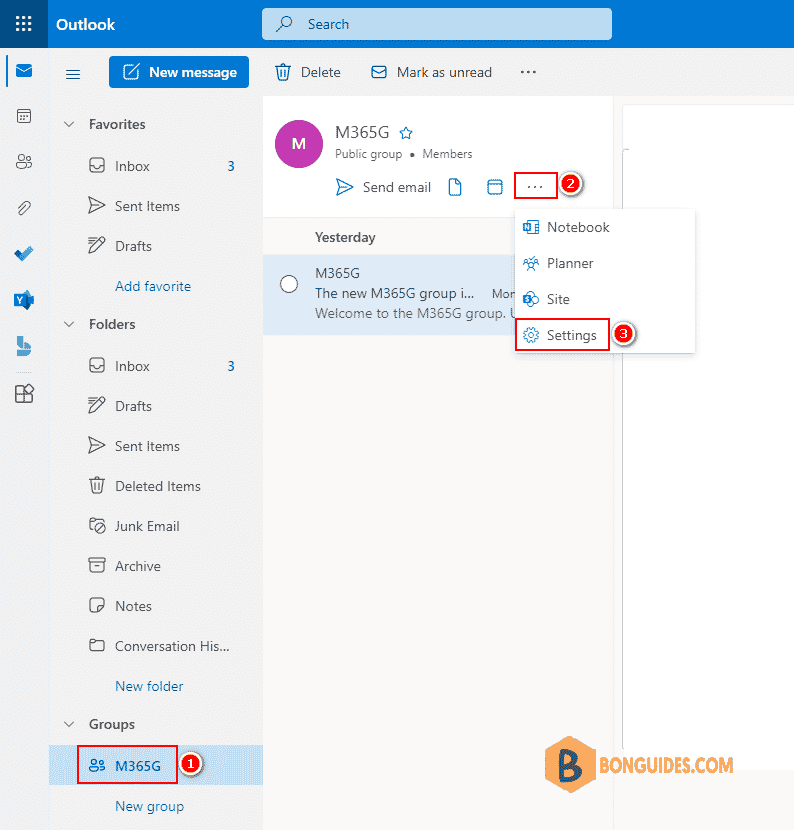The height and width of the screenshot is (830, 794).
Task: Click the New group link
Action: [x=150, y=806]
